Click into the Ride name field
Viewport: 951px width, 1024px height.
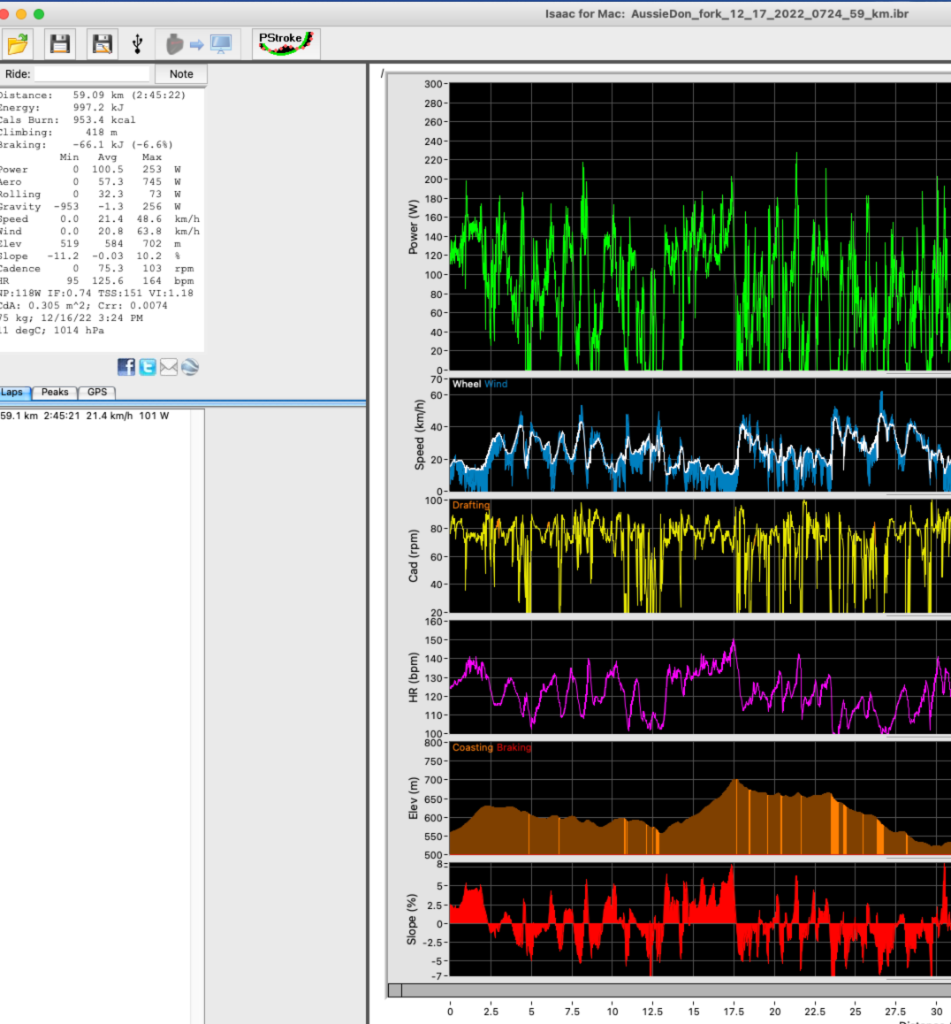coord(92,74)
